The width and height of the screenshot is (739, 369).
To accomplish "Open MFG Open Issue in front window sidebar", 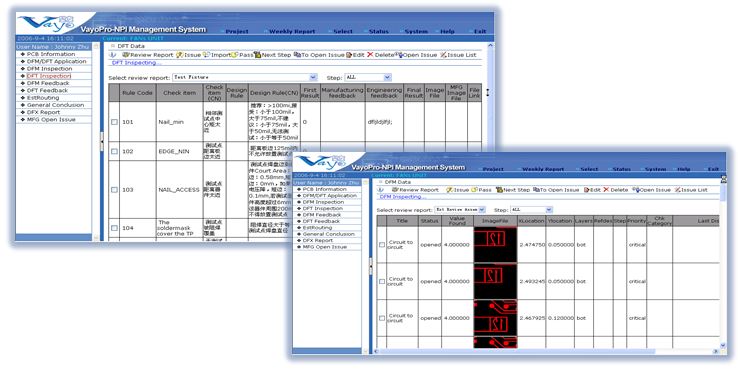I will (325, 247).
